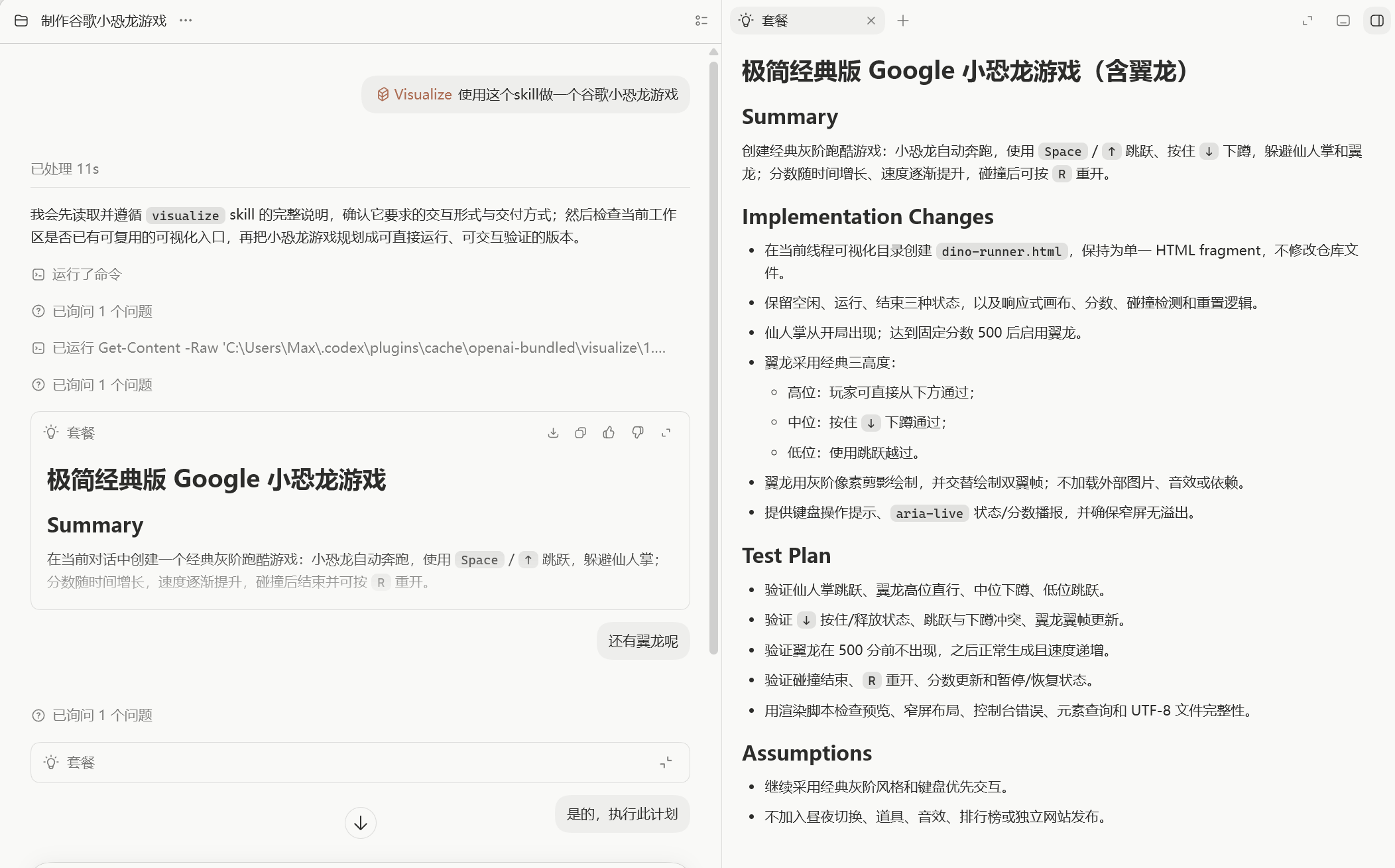Click the Summary heading in side panel
The height and width of the screenshot is (868, 1395).
point(790,117)
